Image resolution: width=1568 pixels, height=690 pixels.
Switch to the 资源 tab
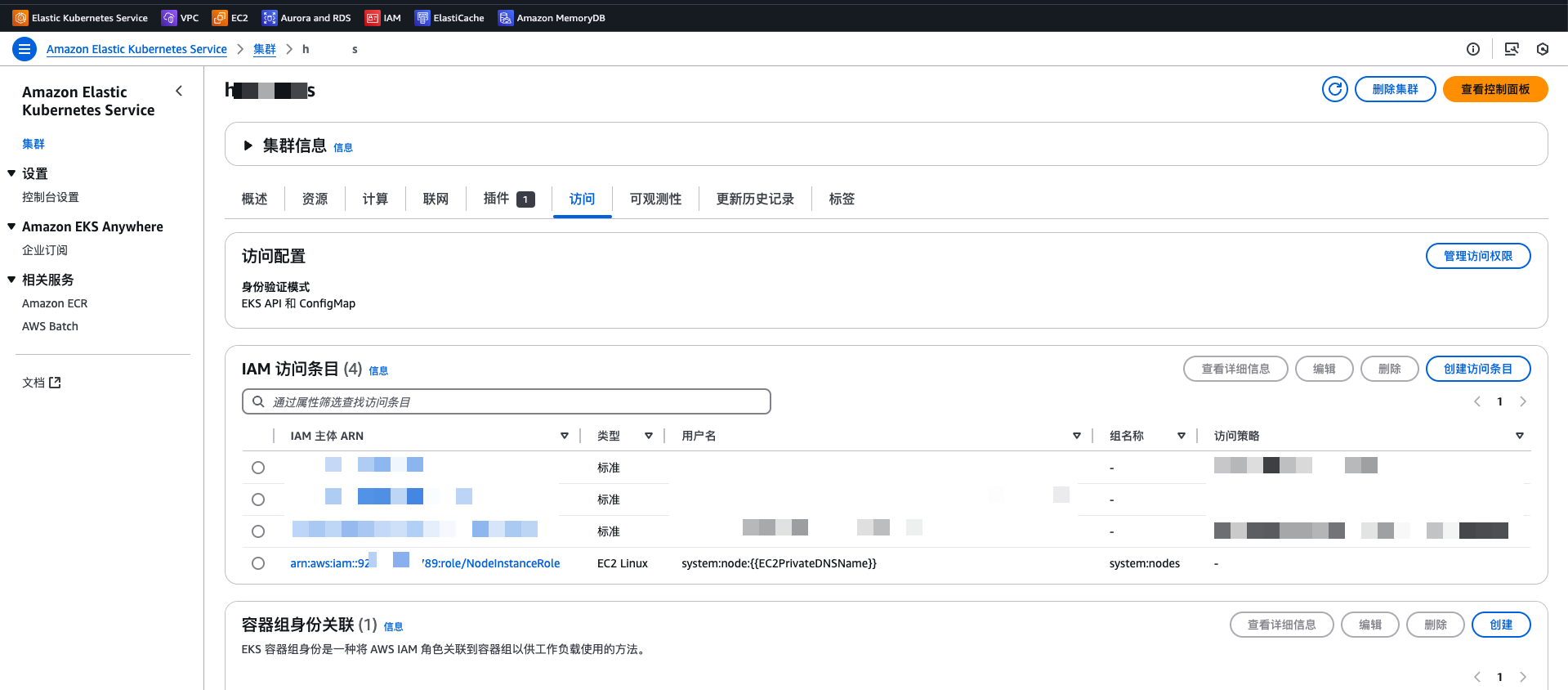pyautogui.click(x=315, y=199)
